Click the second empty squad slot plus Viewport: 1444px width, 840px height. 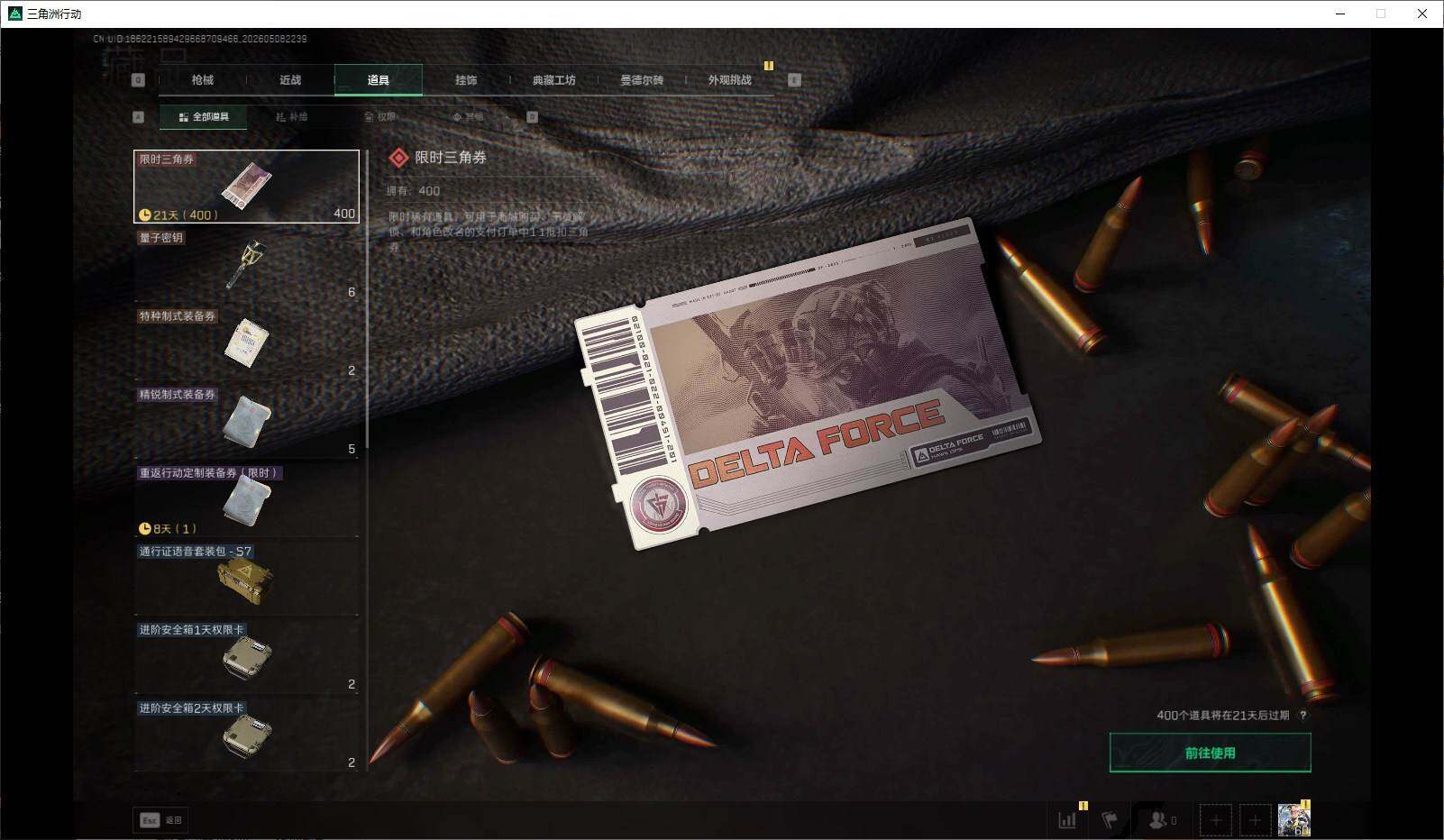[x=1255, y=820]
